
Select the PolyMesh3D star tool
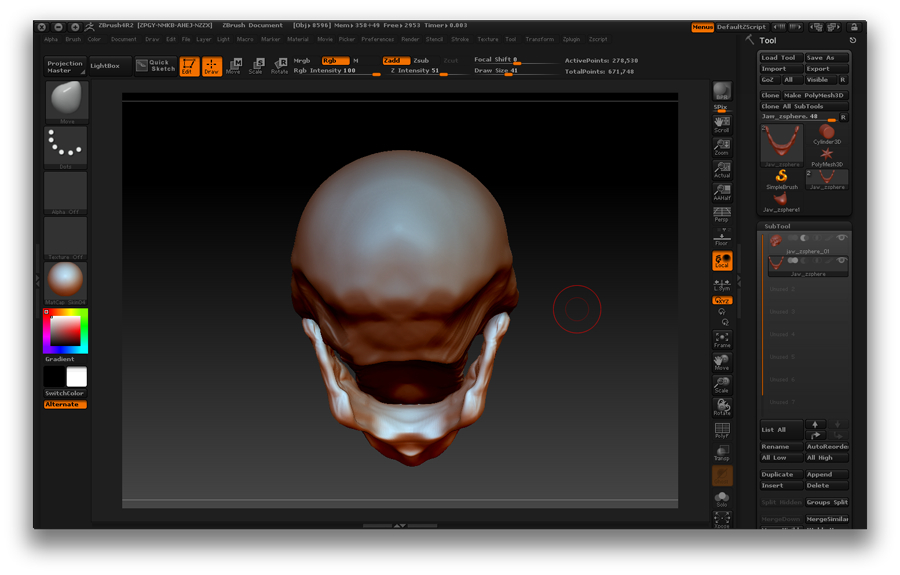click(827, 157)
